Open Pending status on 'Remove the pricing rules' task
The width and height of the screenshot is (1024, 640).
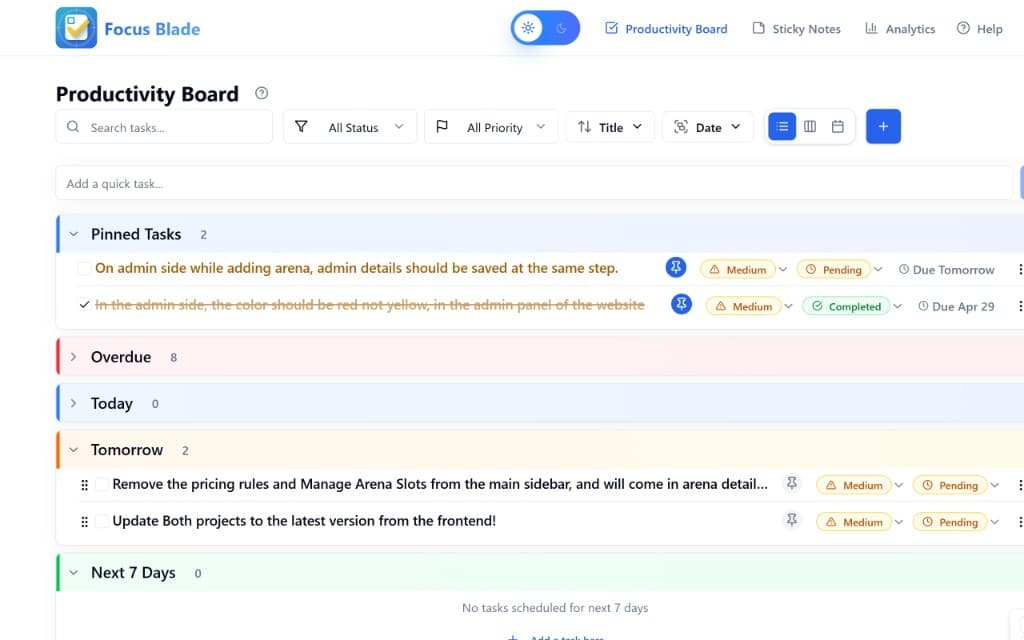[x=956, y=485]
